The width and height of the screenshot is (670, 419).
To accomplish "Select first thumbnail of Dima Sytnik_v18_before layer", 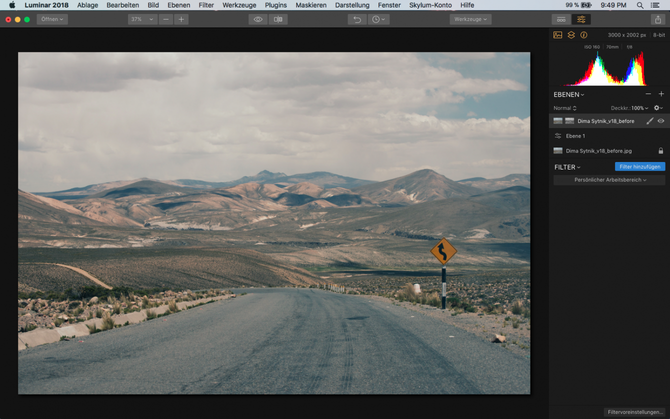I will [x=558, y=121].
